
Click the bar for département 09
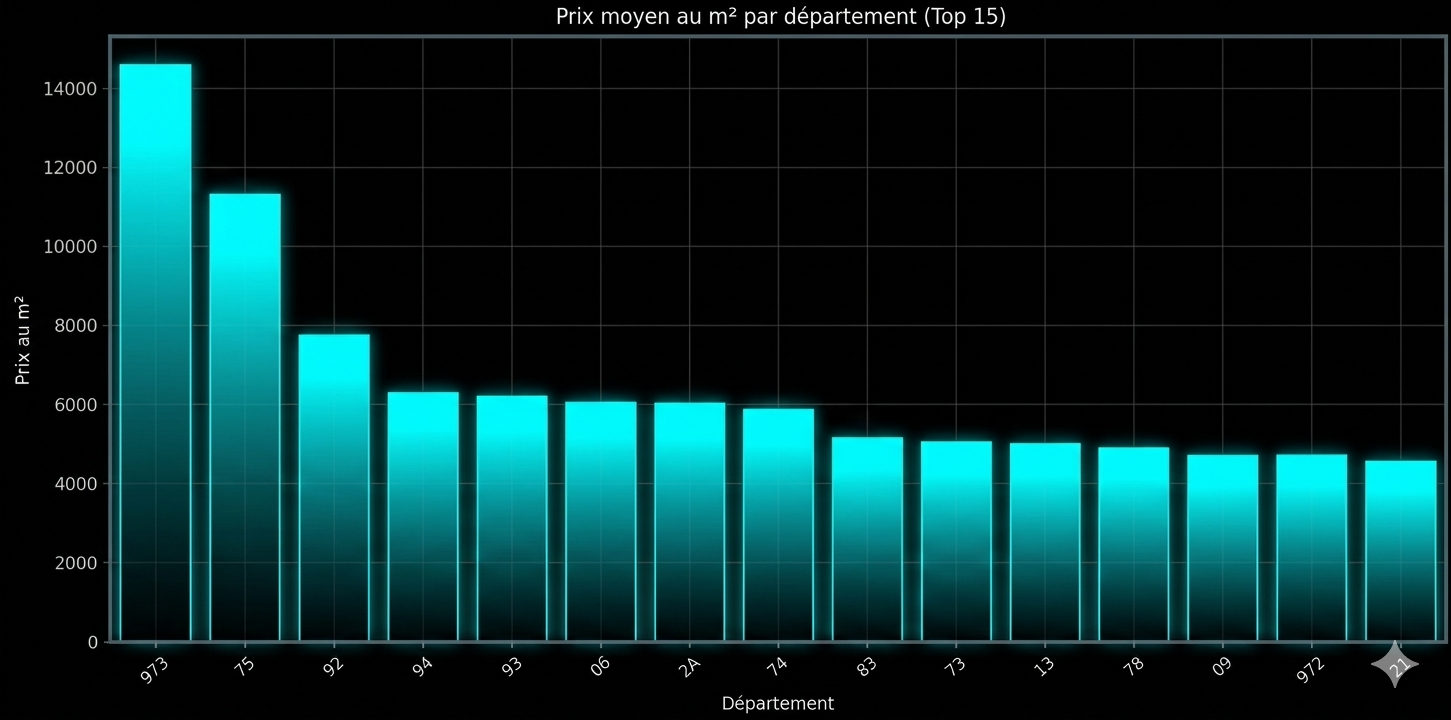coord(1223,548)
